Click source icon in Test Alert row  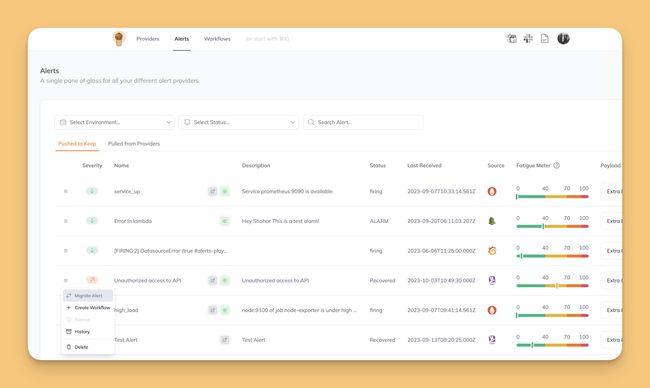tap(492, 340)
